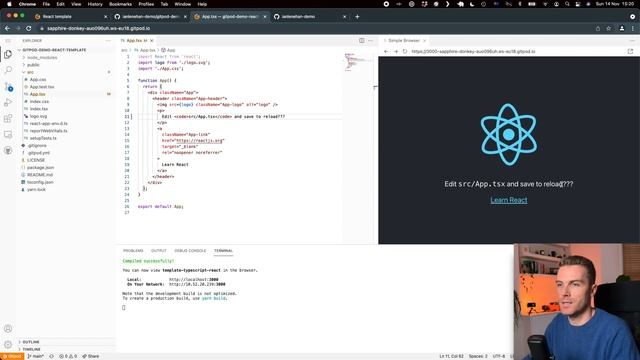This screenshot has width=640, height=360.
Task: Open Remote Explorer in activity bar
Action: point(8,134)
